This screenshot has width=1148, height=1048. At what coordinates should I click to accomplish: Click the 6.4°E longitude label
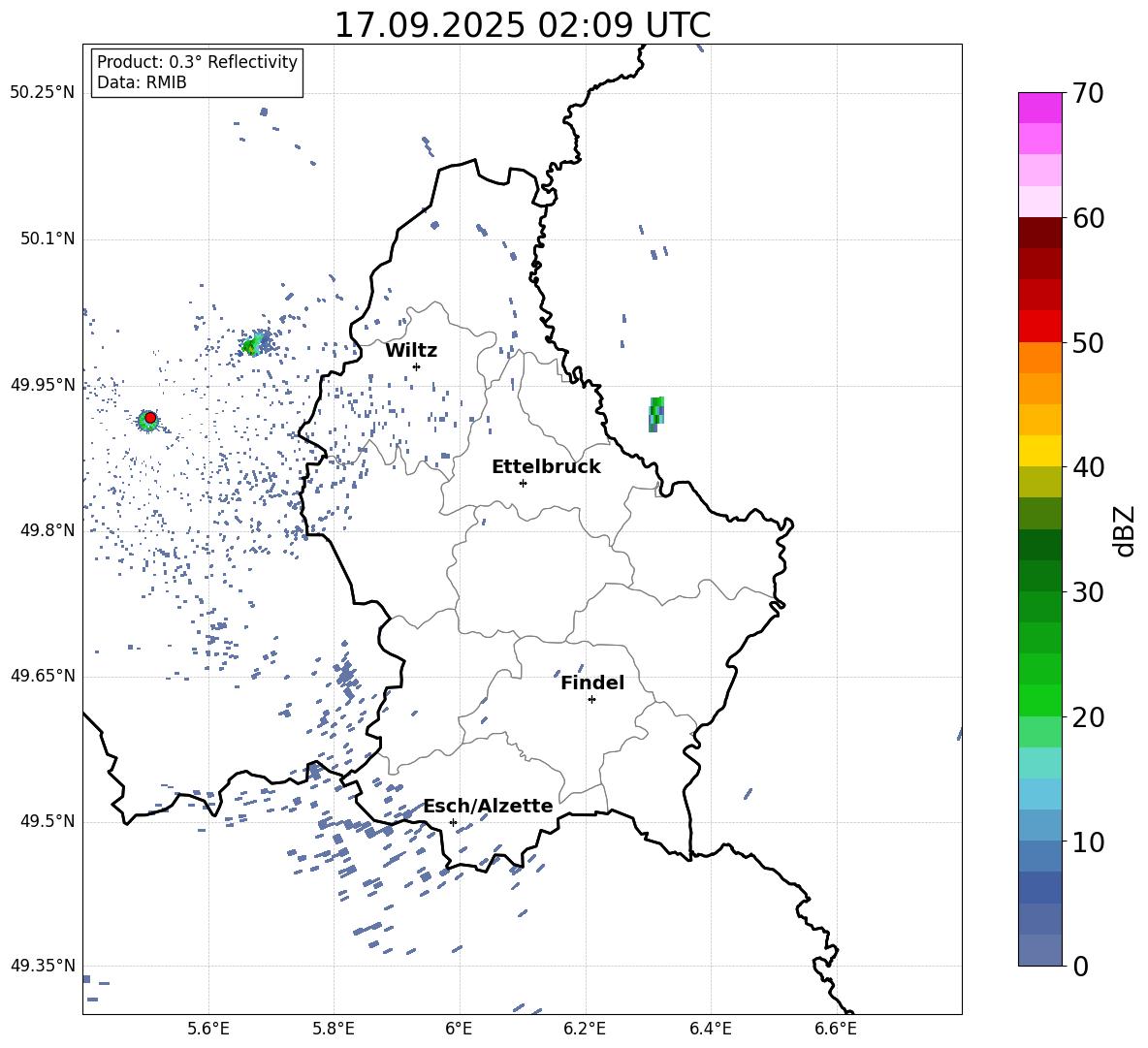pos(710,1029)
